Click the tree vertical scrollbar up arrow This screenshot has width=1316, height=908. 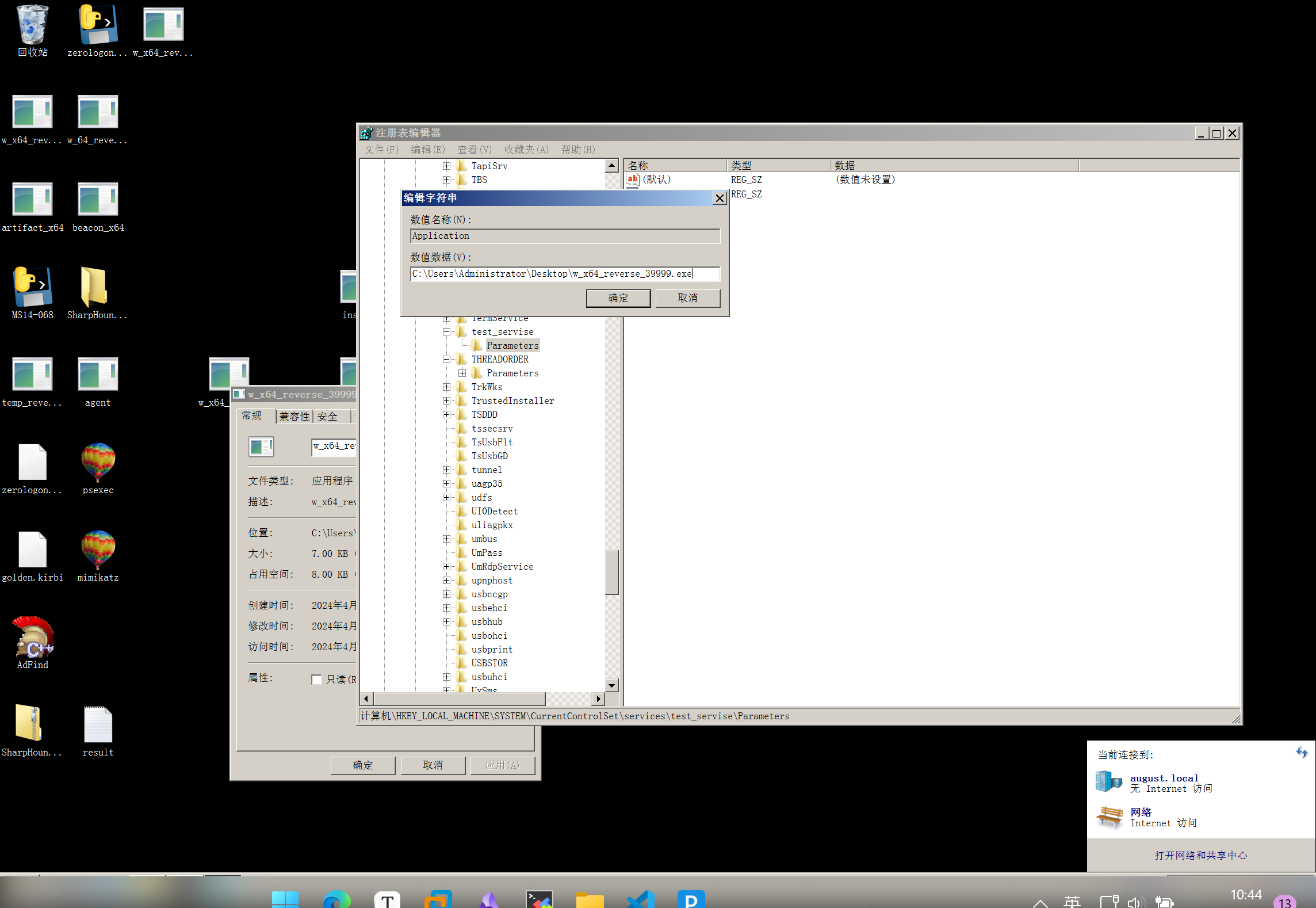coord(612,166)
